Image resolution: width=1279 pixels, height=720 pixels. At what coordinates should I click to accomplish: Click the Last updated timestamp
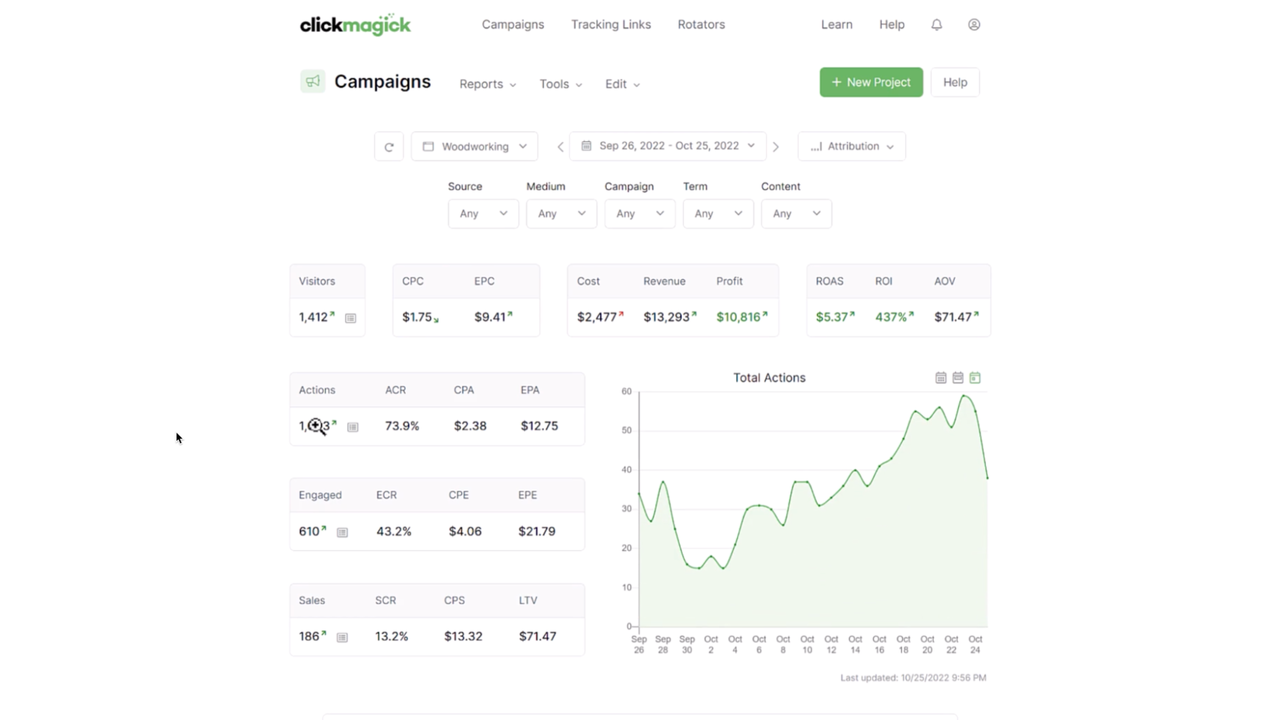(x=913, y=678)
